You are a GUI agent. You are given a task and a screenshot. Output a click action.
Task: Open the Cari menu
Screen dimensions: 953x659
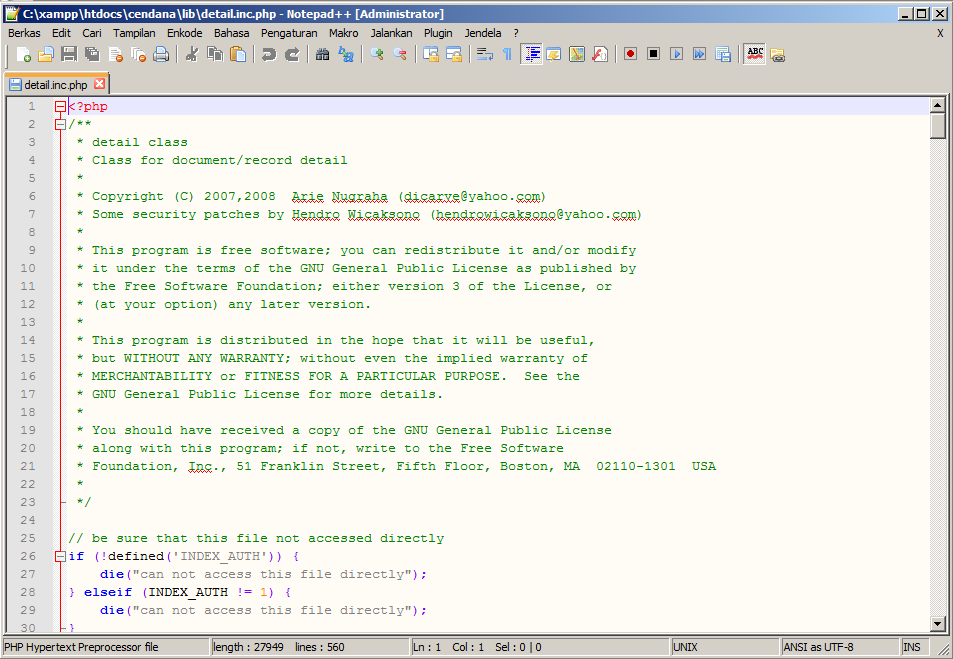click(x=92, y=33)
